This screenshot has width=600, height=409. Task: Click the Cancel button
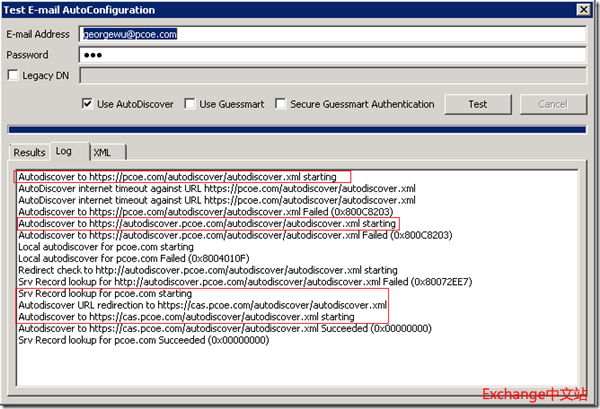pos(552,104)
